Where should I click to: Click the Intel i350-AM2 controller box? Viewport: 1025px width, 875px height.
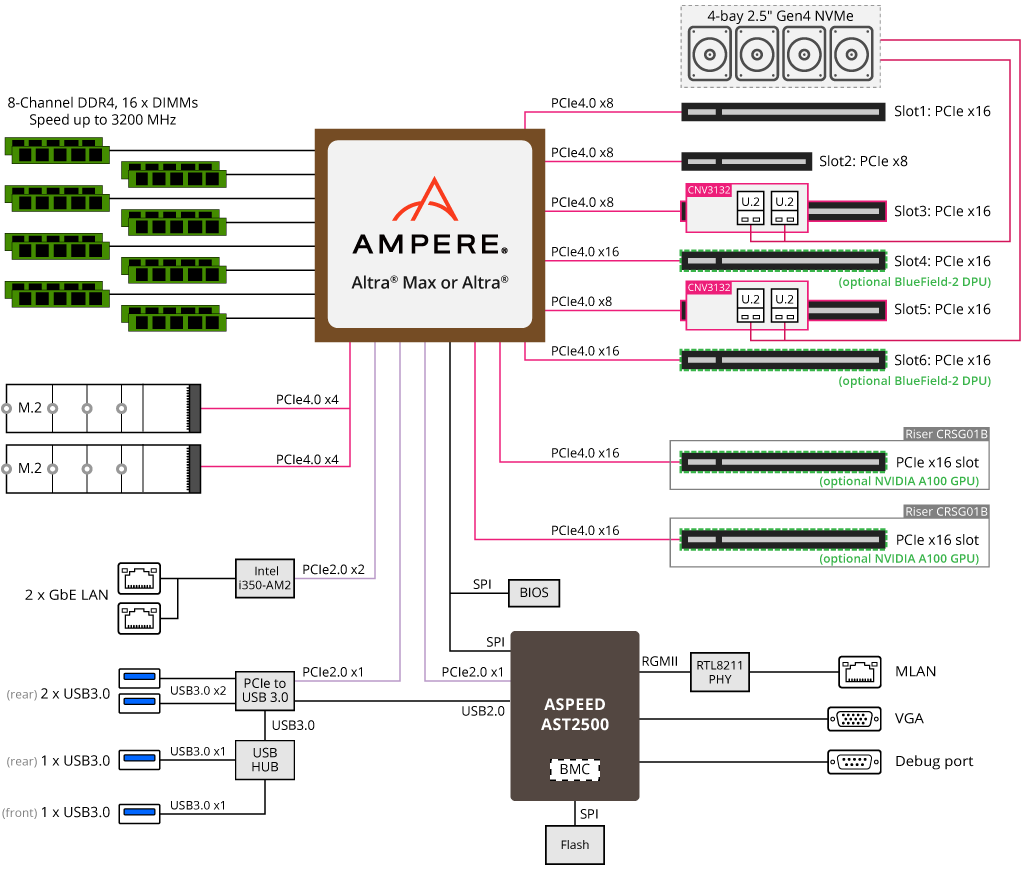coord(265,578)
